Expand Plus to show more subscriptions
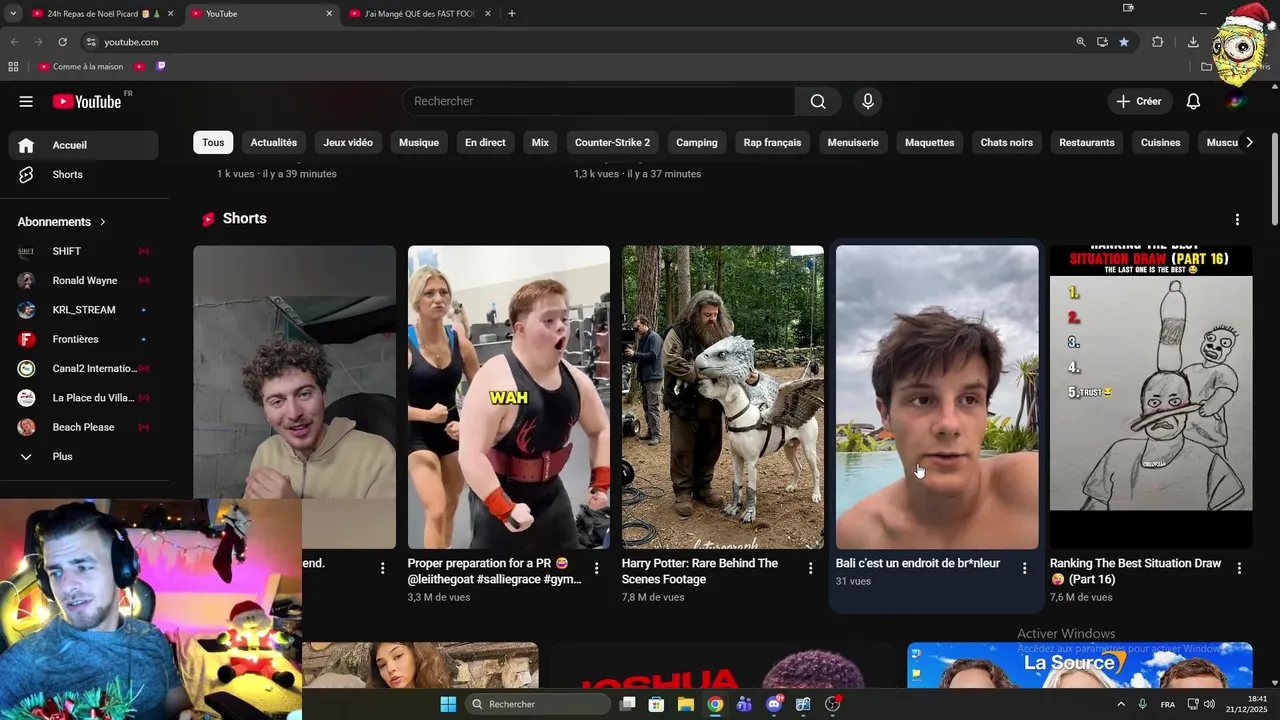This screenshot has height=720, width=1280. click(x=84, y=456)
